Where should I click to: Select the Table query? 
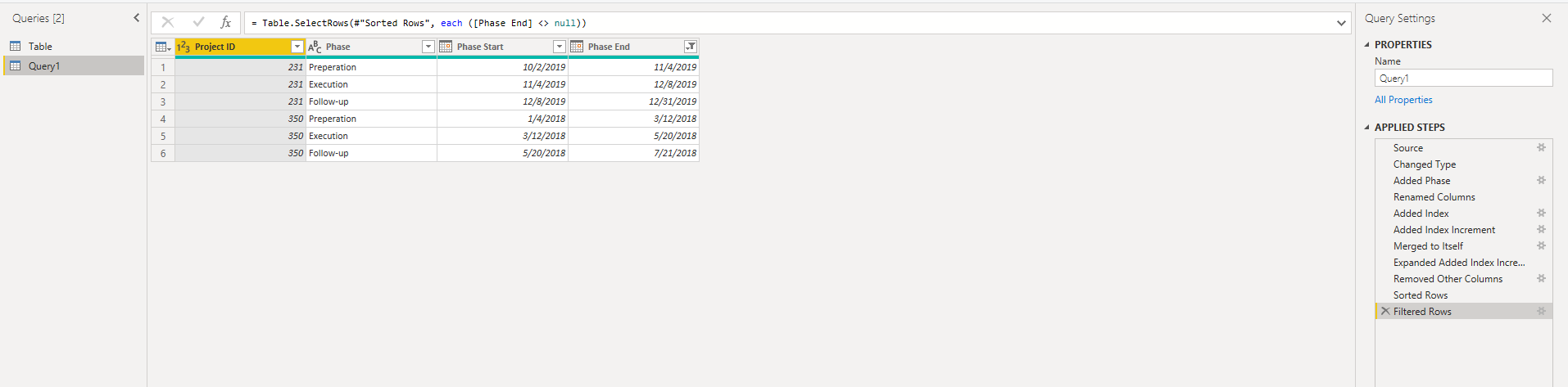pyautogui.click(x=73, y=47)
